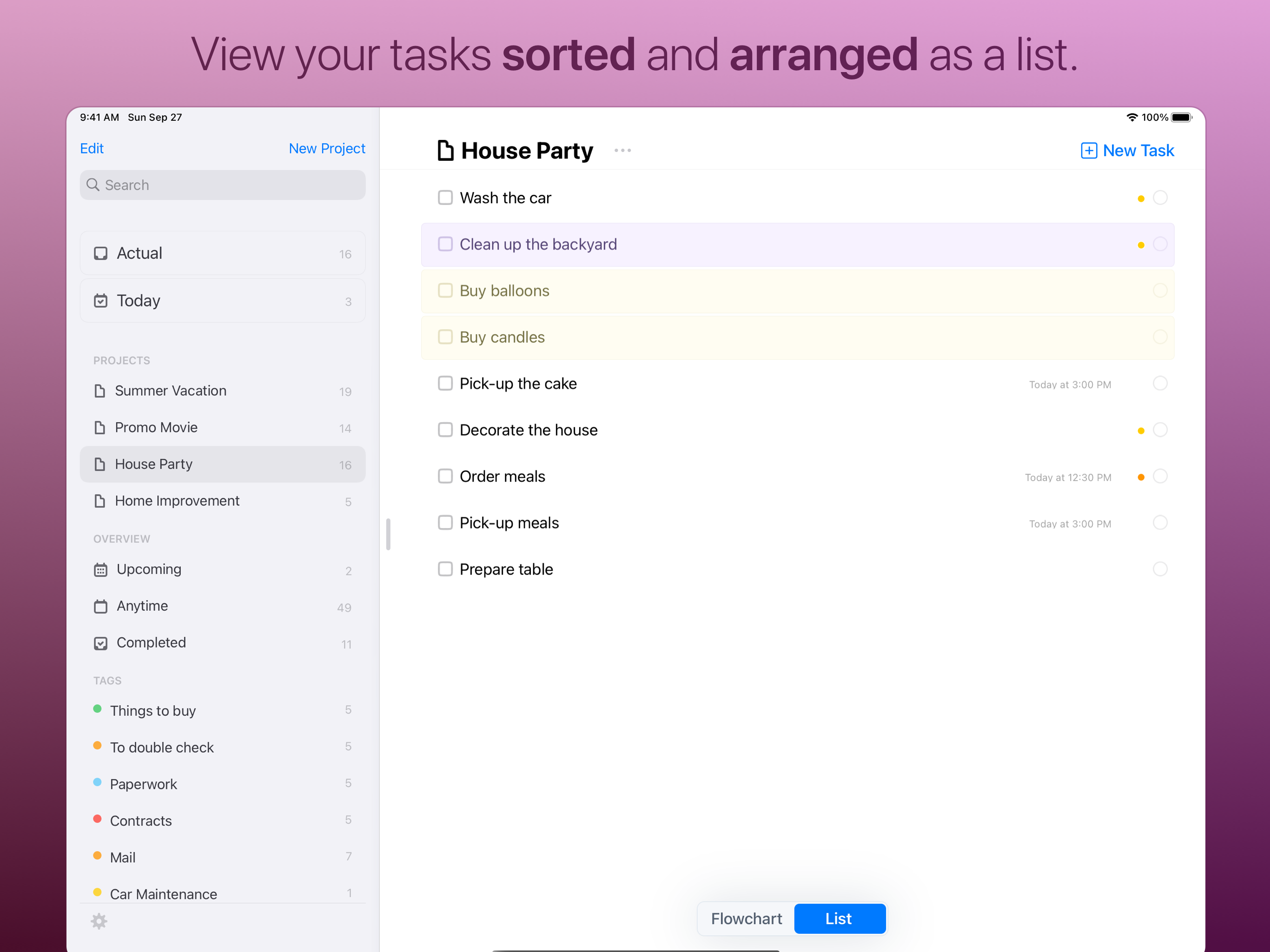Viewport: 1270px width, 952px height.
Task: Open the House Party options ellipsis menu
Action: pos(623,150)
